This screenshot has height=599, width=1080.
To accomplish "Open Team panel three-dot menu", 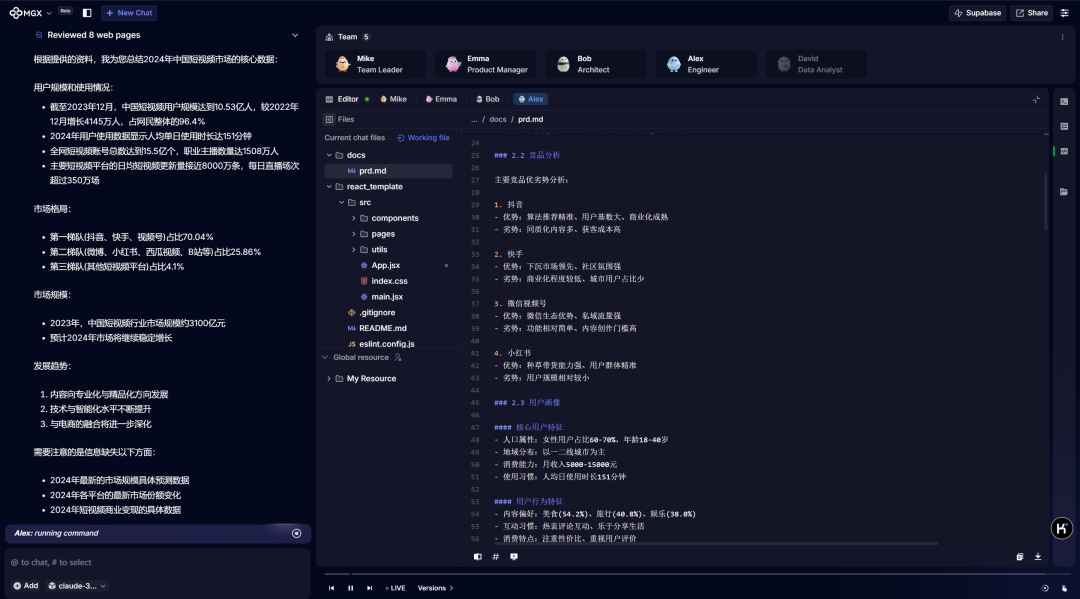I will point(1062,37).
